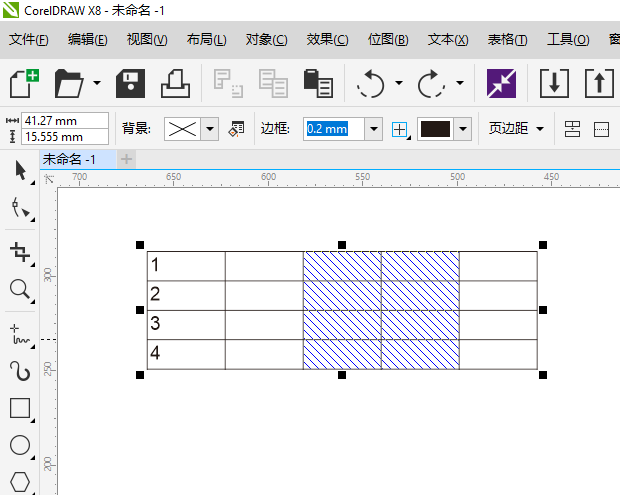Screen dimensions: 620x495
Task: Select the Artistic media tool
Action: (x=21, y=371)
